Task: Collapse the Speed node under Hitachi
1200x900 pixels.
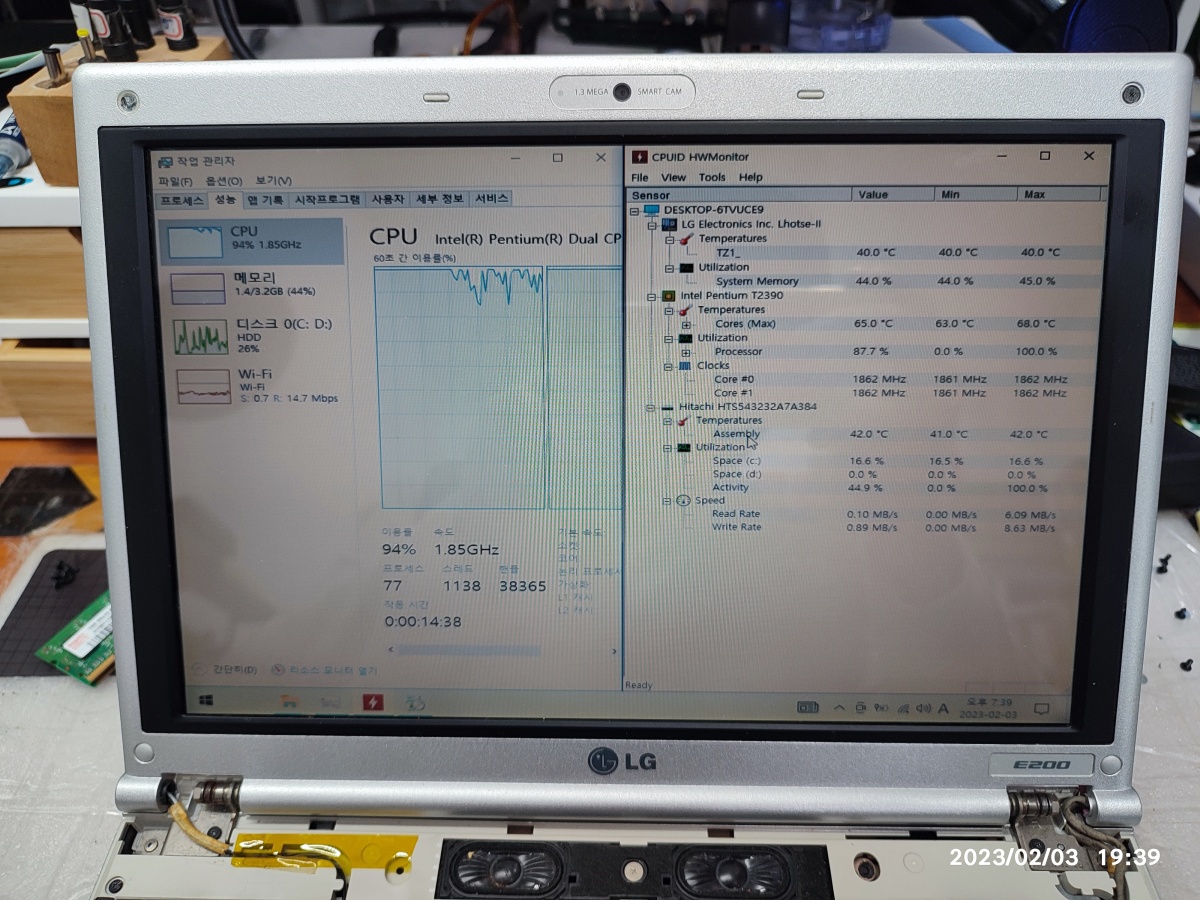Action: pos(668,500)
